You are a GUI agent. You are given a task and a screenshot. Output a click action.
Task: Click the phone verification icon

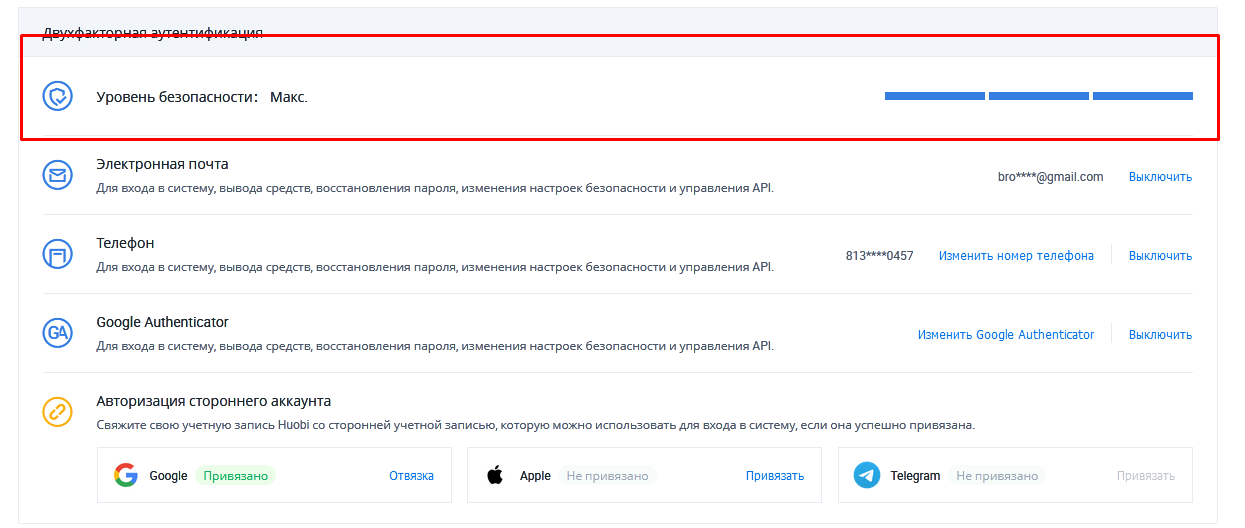point(58,254)
